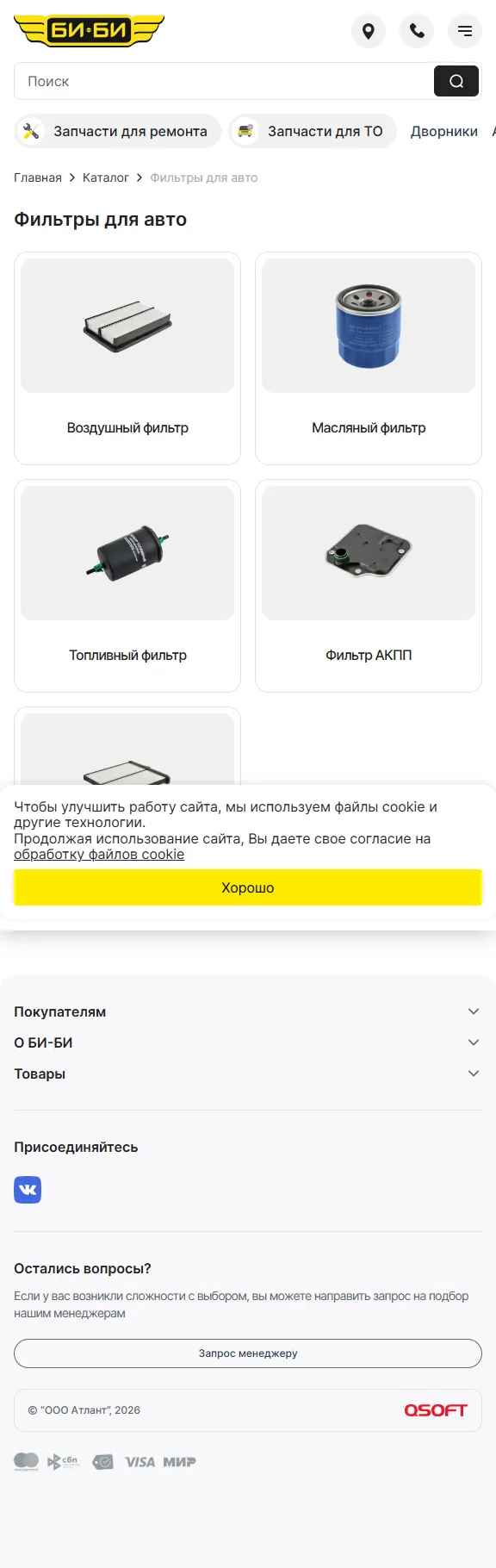Image resolution: width=496 pixels, height=1568 pixels.
Task: Select the Дворники category tab
Action: coord(444,131)
